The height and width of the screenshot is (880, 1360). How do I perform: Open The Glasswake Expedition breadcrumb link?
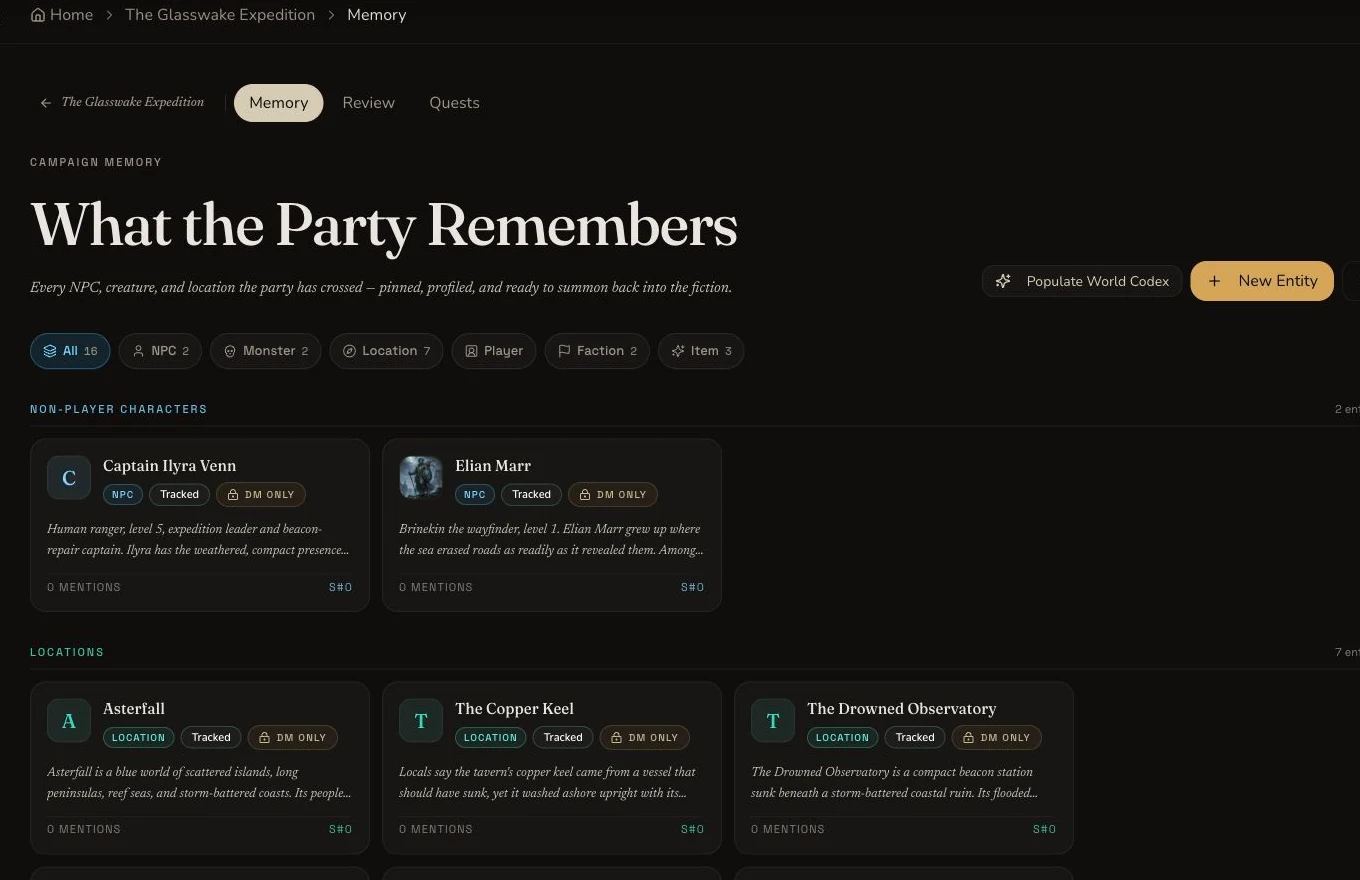[x=220, y=15]
